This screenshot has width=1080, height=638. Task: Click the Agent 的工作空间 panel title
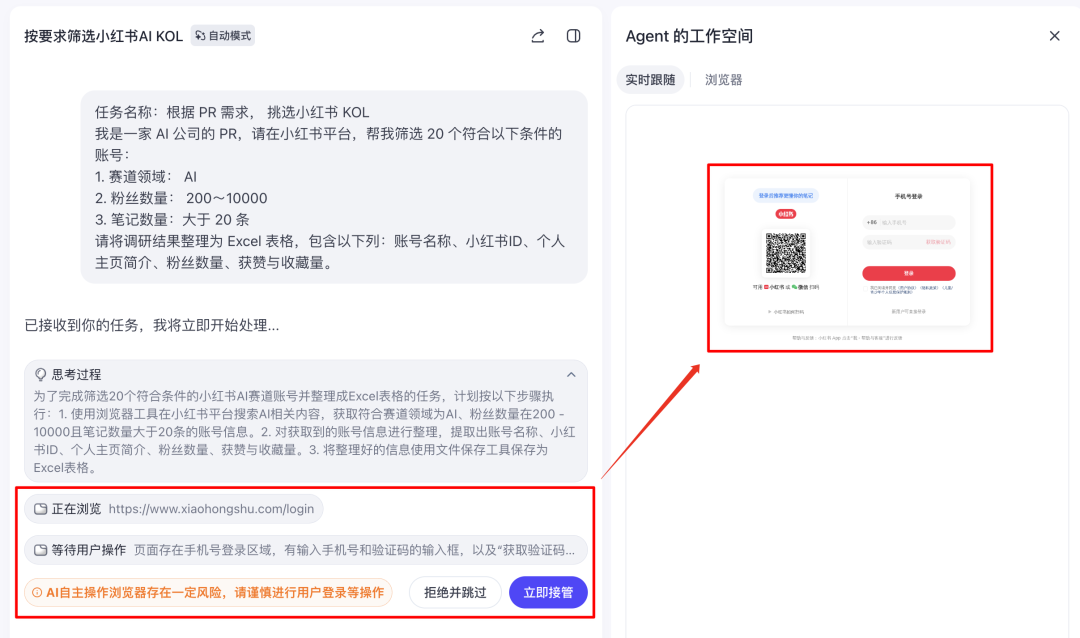point(689,37)
